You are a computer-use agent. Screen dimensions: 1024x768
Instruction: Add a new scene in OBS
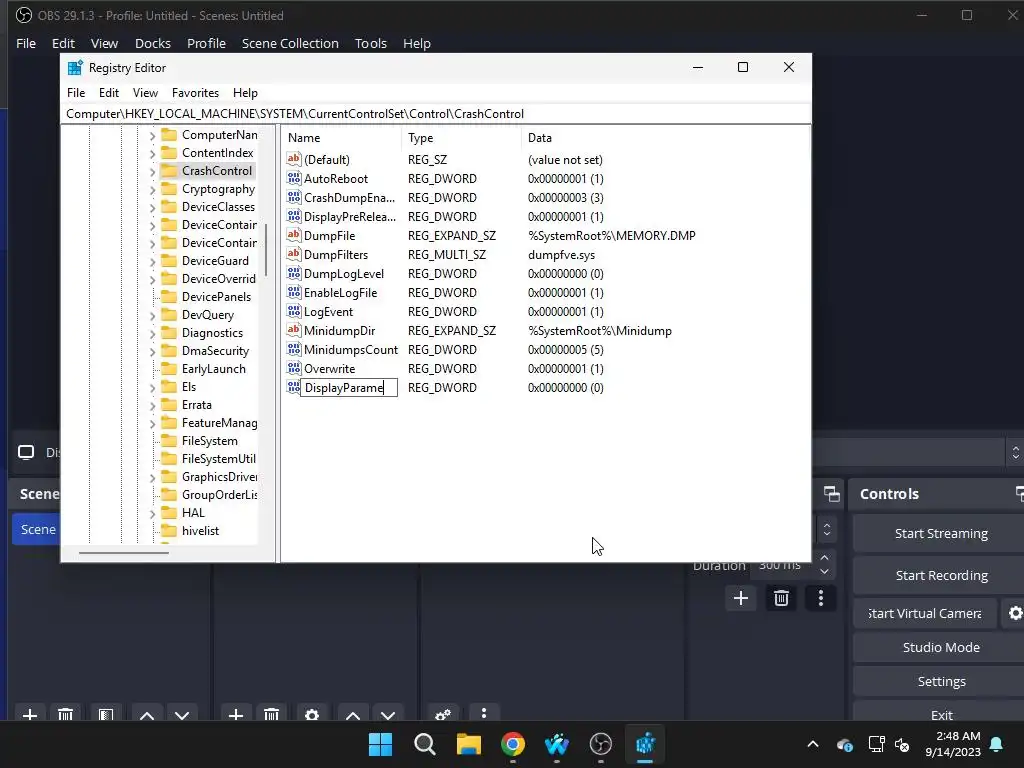[30, 714]
